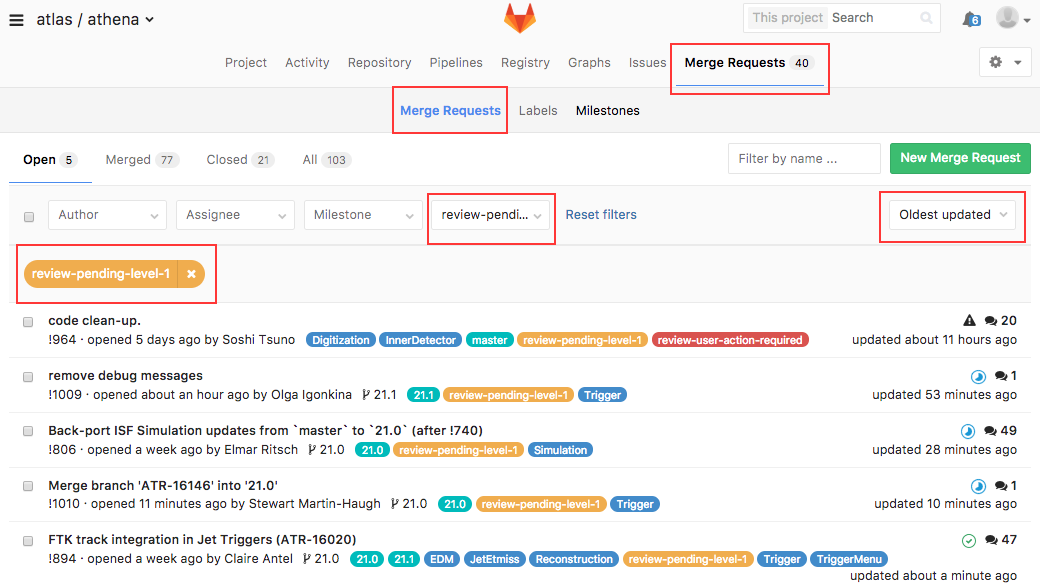1040x586 pixels.
Task: Click warning triangle icon on code clean-up row
Action: (969, 321)
